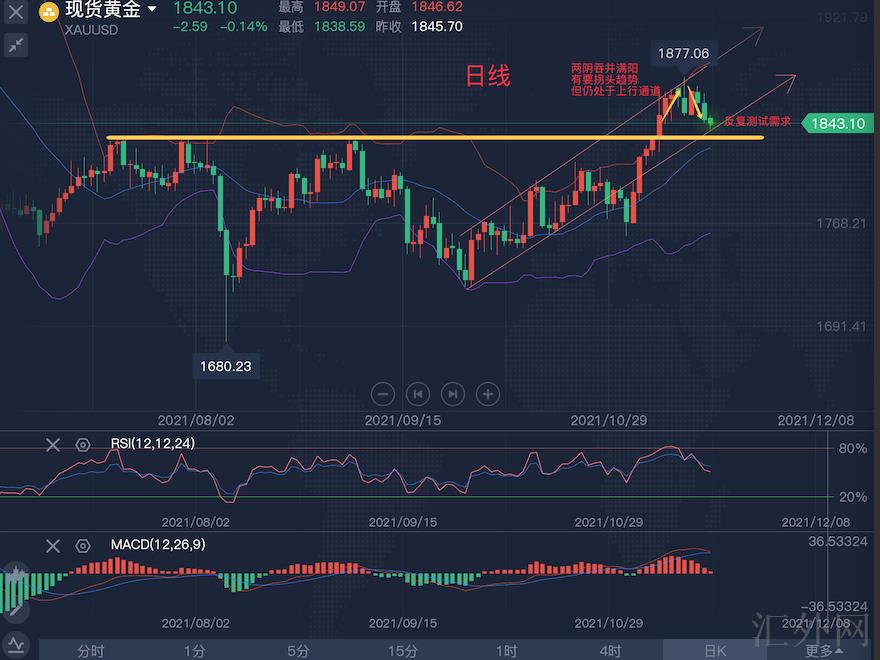Switch to the 分时 timeframe tab
This screenshot has width=880, height=660.
(x=90, y=651)
